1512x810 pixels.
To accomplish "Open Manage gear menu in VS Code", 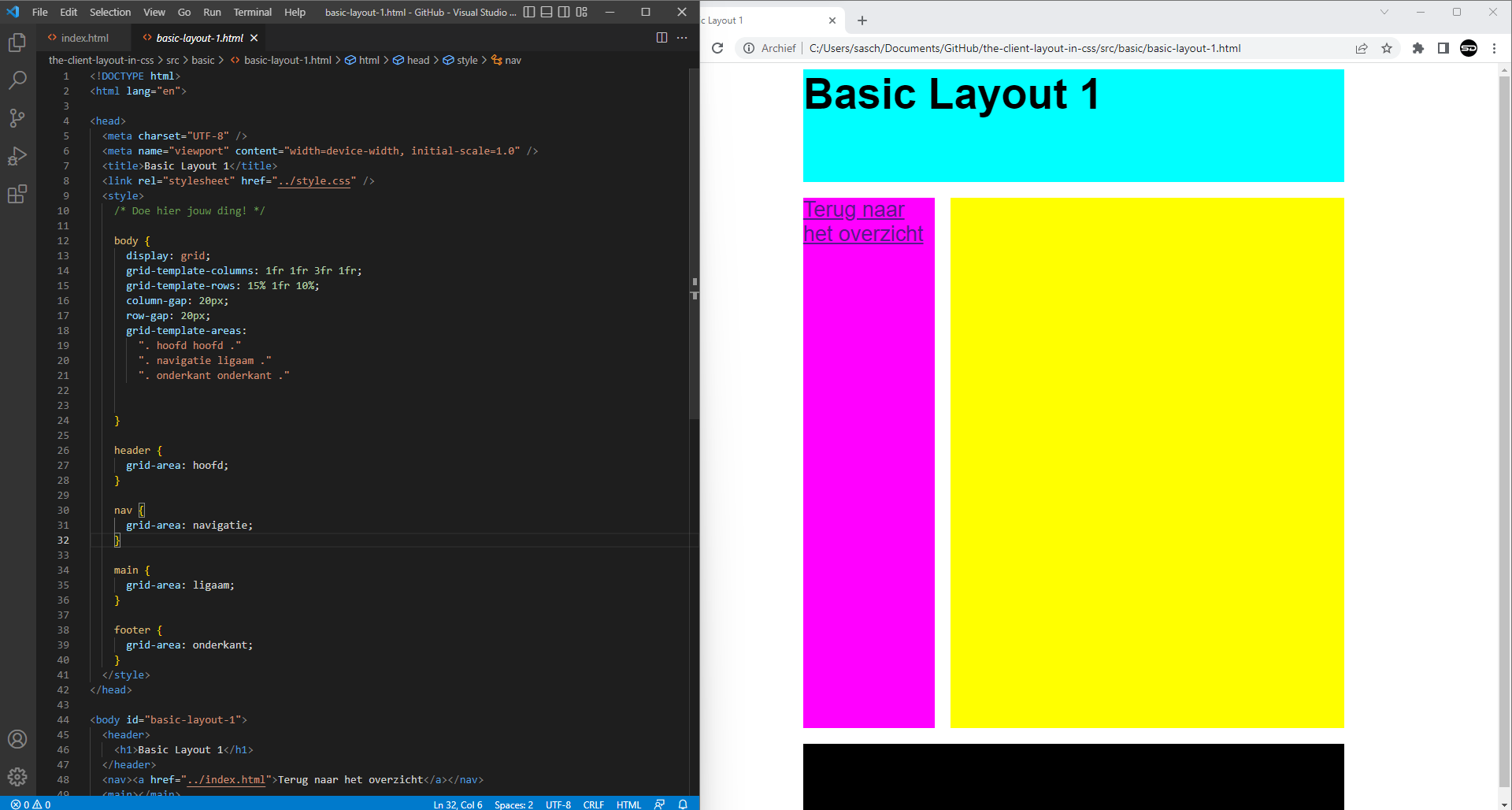I will pos(17,777).
